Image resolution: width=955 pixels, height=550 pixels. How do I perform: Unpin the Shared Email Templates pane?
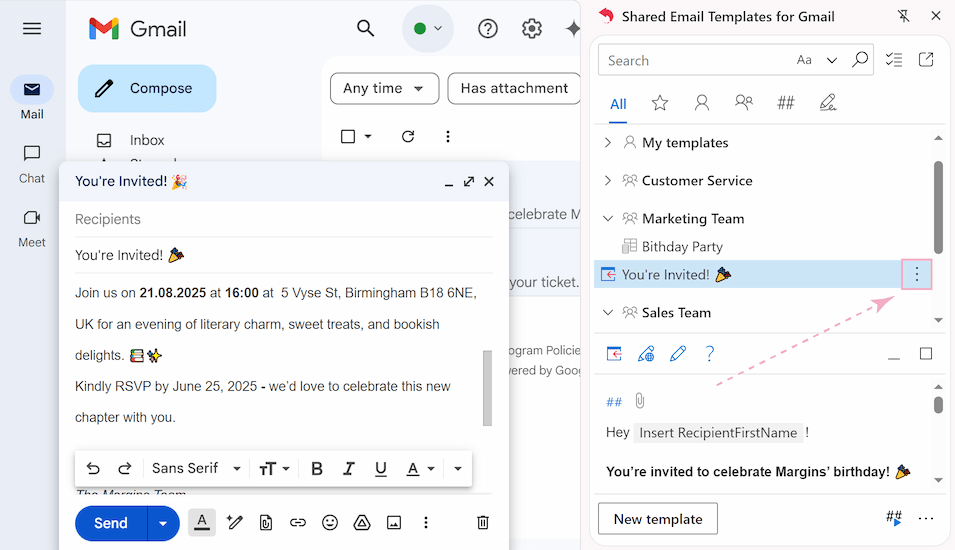tap(904, 16)
